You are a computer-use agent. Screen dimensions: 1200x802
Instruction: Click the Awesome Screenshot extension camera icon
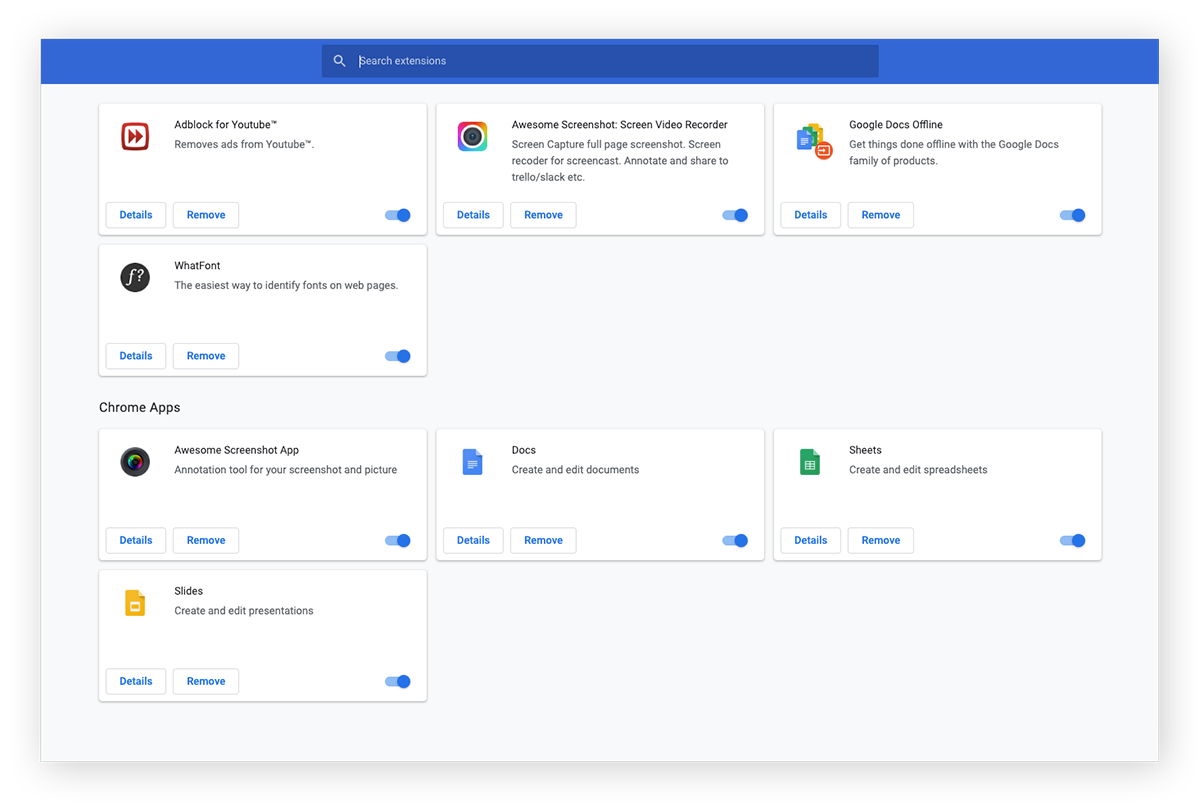(x=472, y=136)
